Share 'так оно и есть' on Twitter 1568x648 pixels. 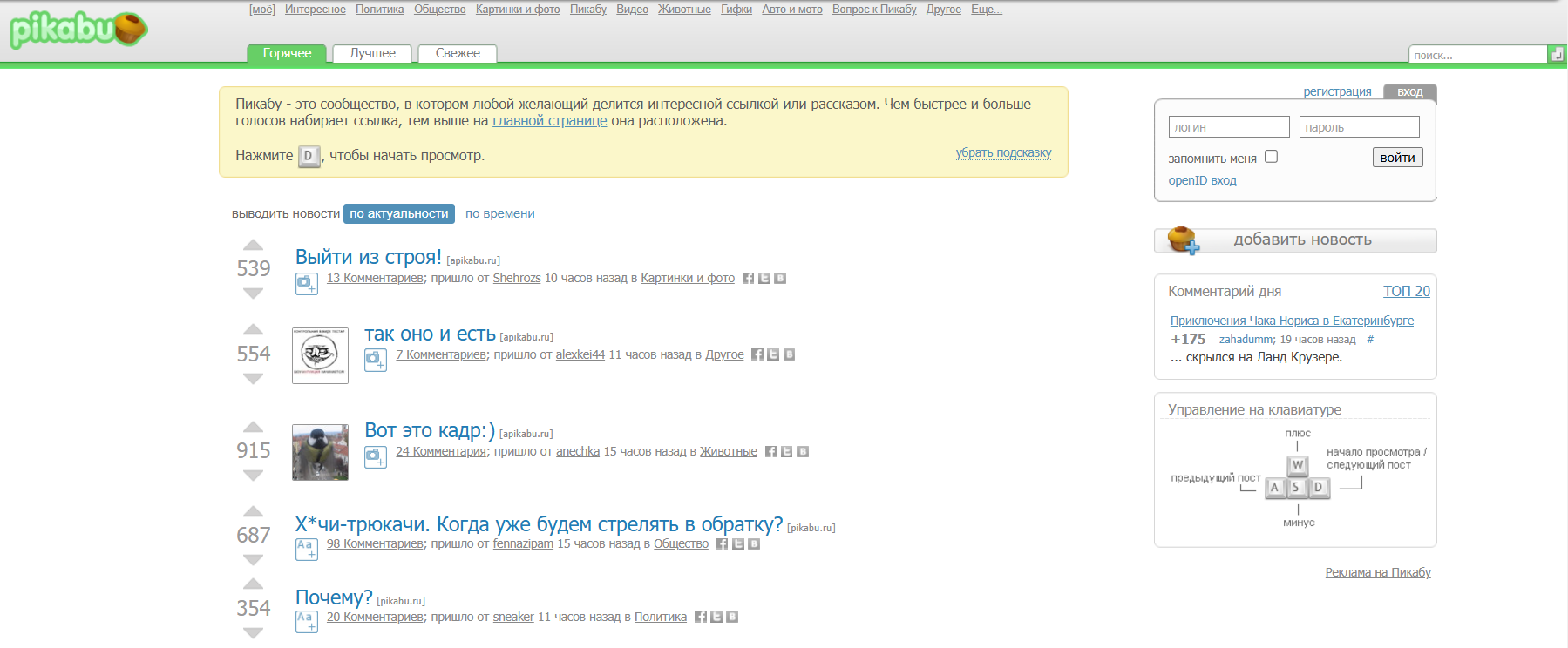pos(773,355)
